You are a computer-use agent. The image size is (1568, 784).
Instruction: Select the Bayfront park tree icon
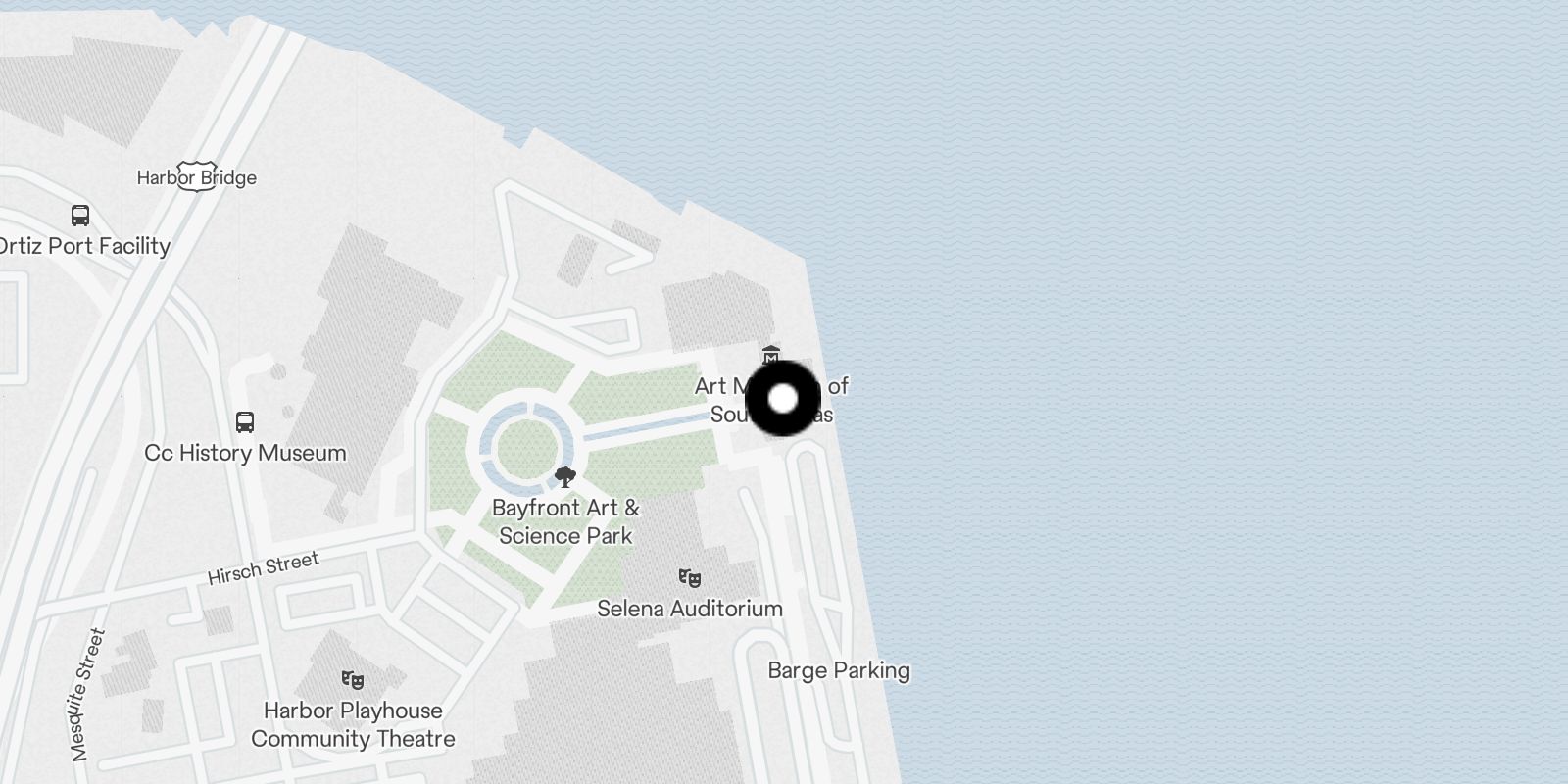coord(564,478)
